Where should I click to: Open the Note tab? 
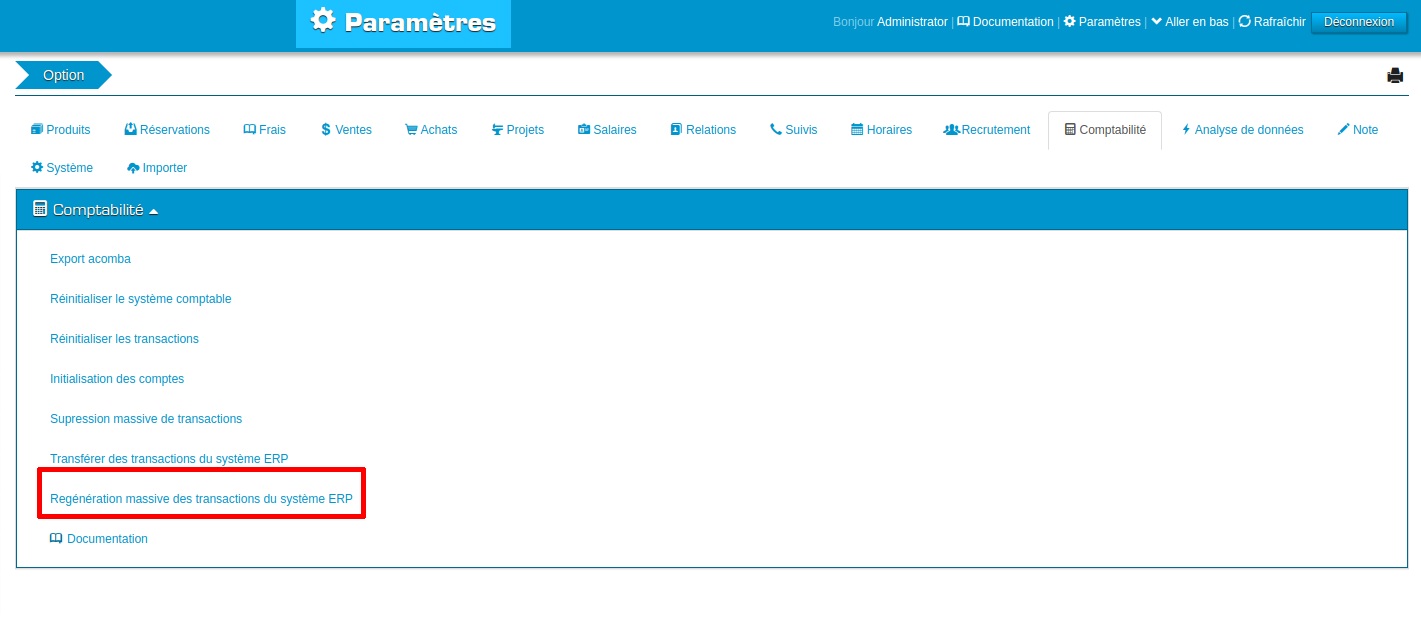click(1357, 129)
